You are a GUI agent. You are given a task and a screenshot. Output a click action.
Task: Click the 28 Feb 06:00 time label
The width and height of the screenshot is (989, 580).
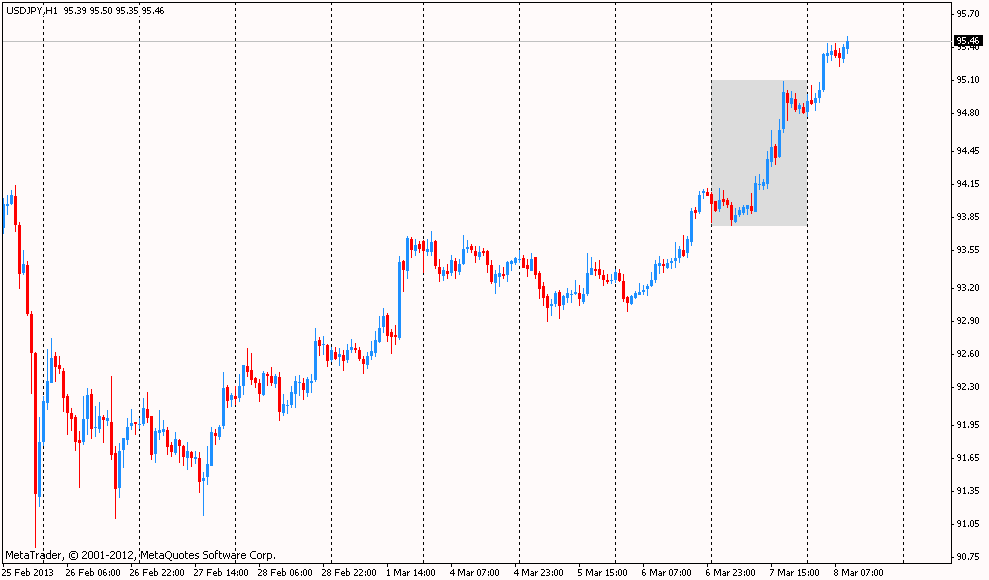(285, 572)
